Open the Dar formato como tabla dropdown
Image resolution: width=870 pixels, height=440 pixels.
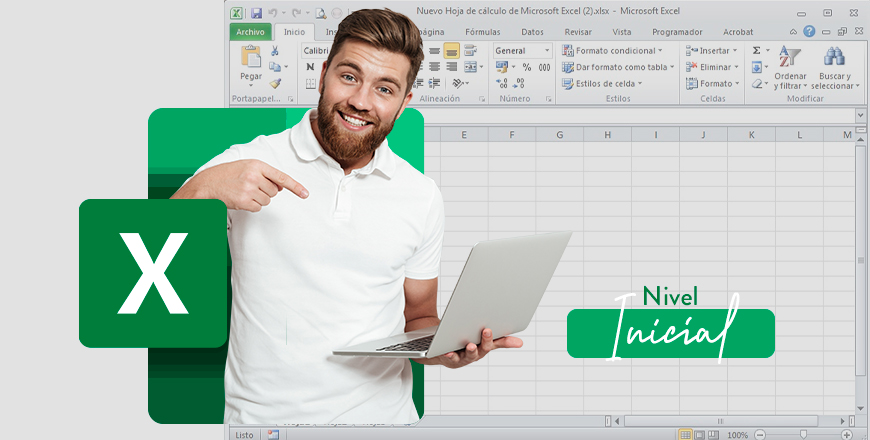(618, 67)
